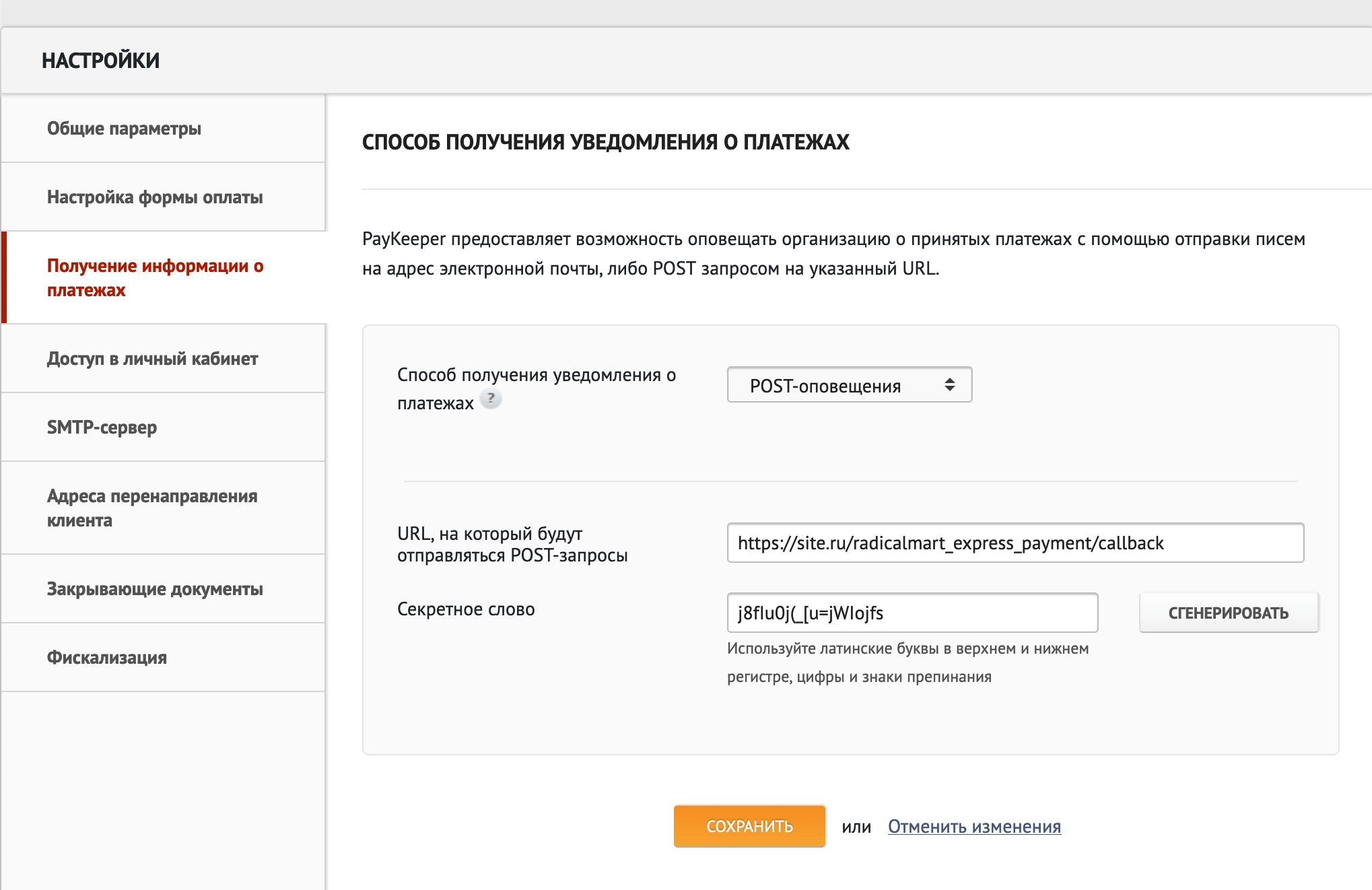Click the question mark help icon
The height and width of the screenshot is (890, 1372).
(x=491, y=399)
